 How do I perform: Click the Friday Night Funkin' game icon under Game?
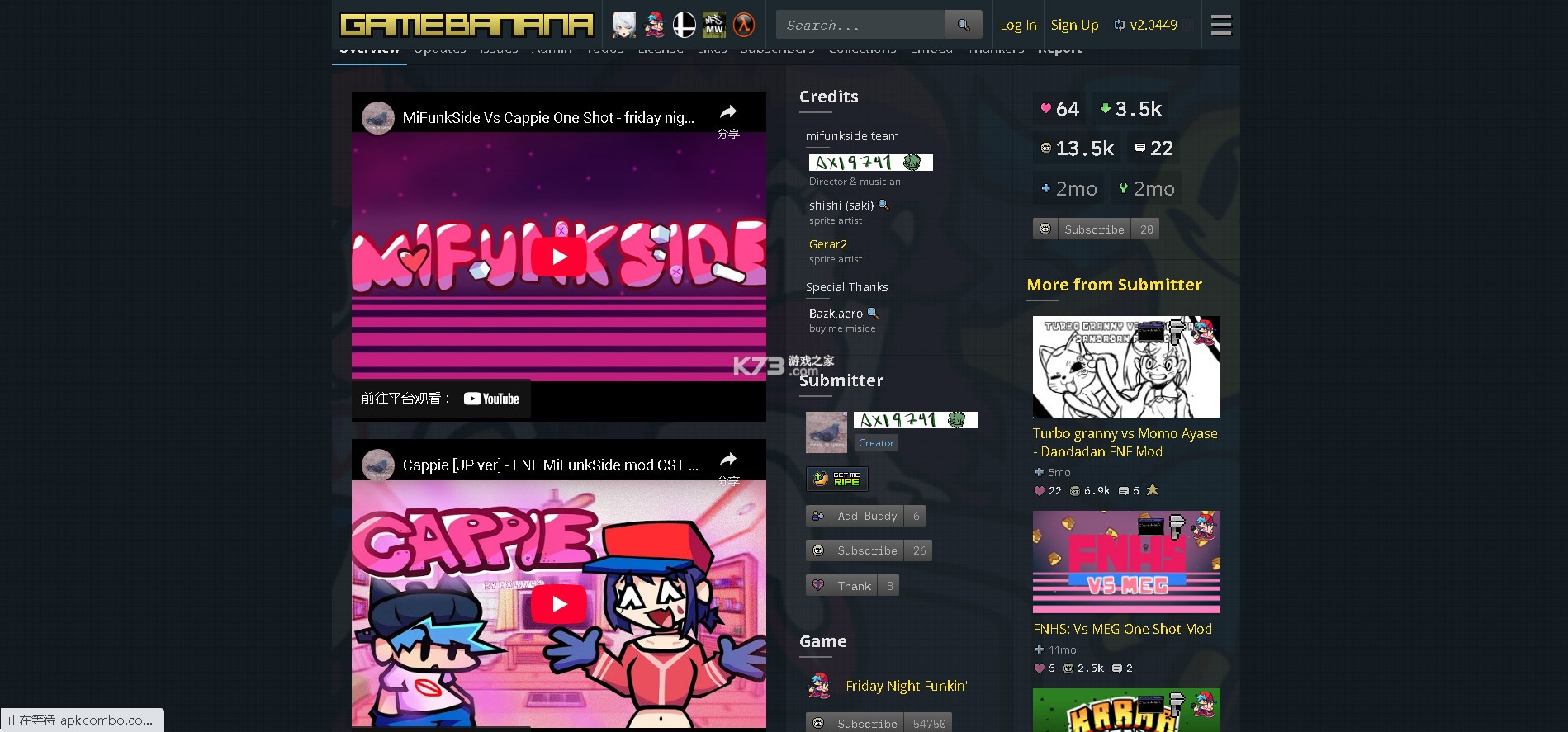819,686
